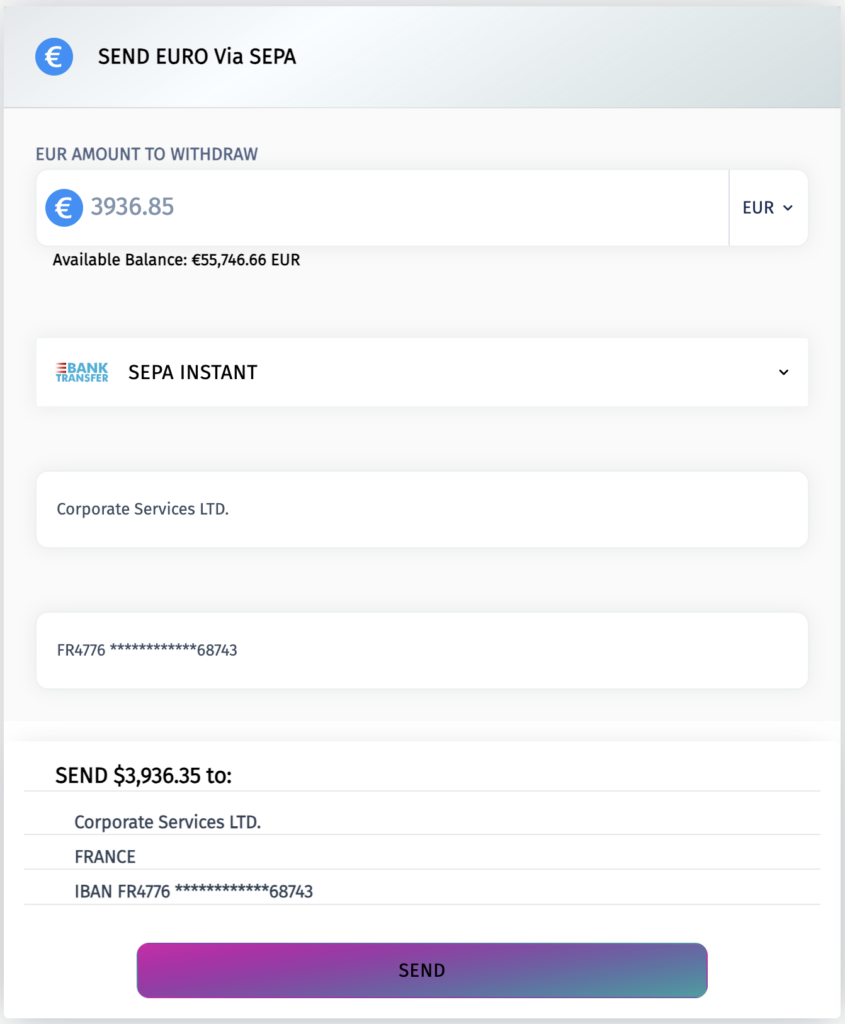The width and height of the screenshot is (845, 1024).
Task: Select the SEPA INSTANT transfer method label
Action: pos(193,372)
